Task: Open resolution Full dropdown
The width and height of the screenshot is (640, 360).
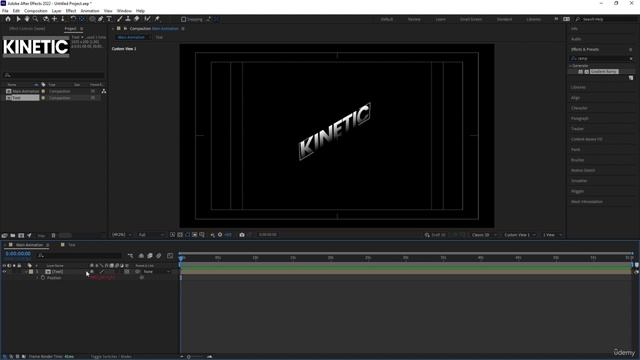Action: 151,235
